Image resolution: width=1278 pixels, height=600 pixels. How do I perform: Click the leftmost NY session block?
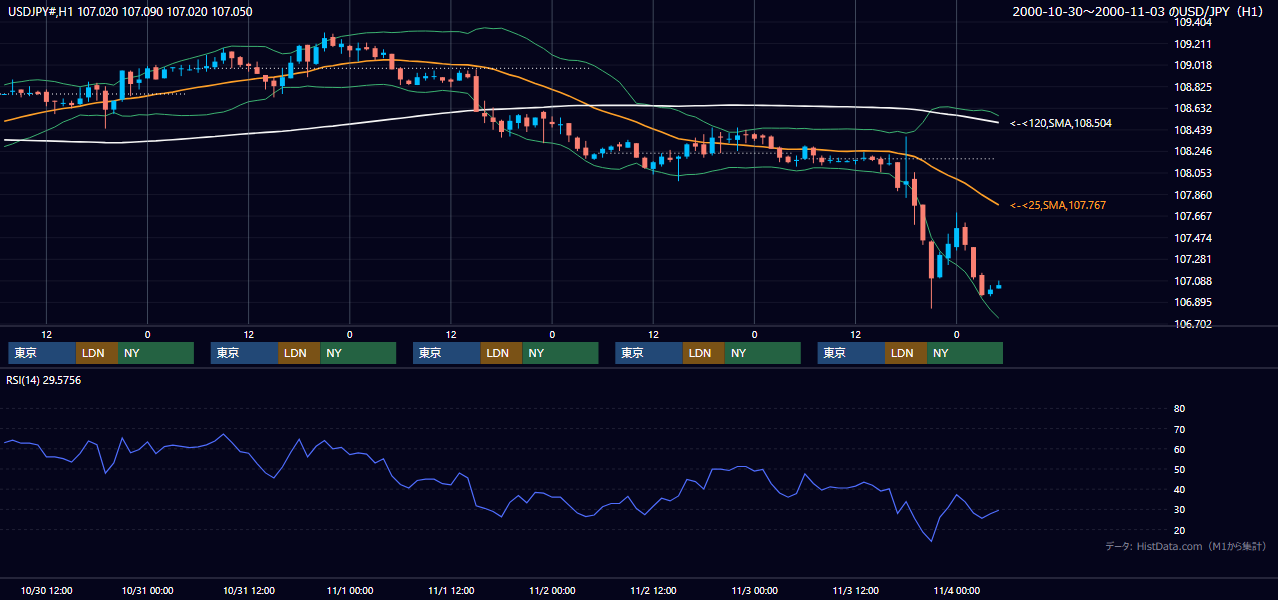click(x=156, y=353)
